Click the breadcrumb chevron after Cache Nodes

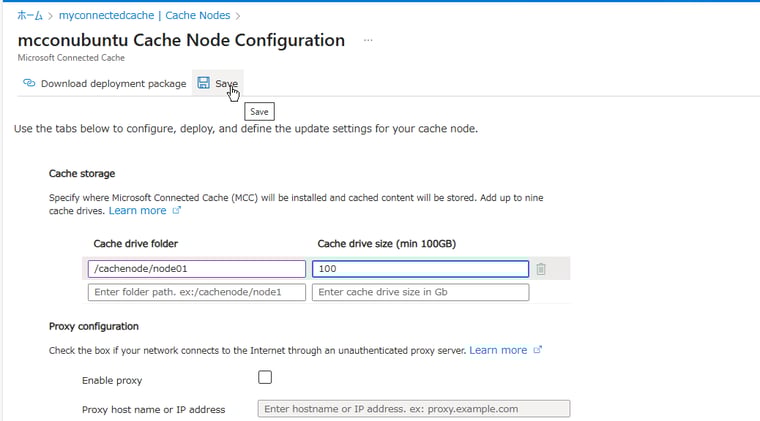pyautogui.click(x=238, y=16)
